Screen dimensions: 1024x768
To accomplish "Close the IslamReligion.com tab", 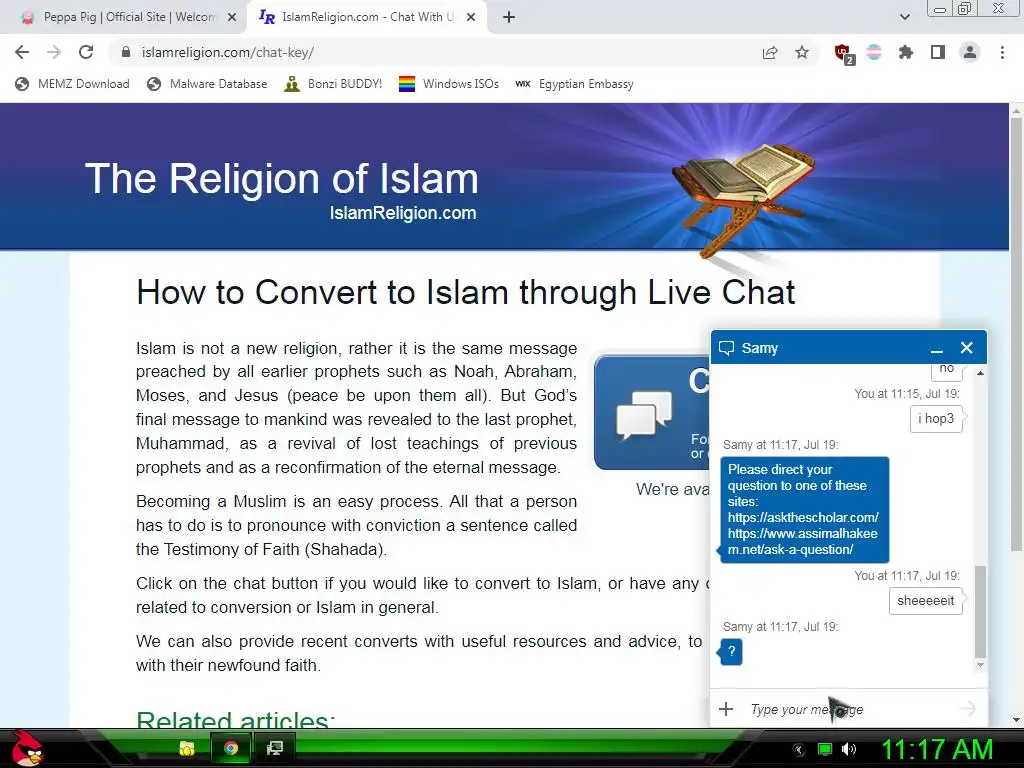I will pyautogui.click(x=471, y=18).
